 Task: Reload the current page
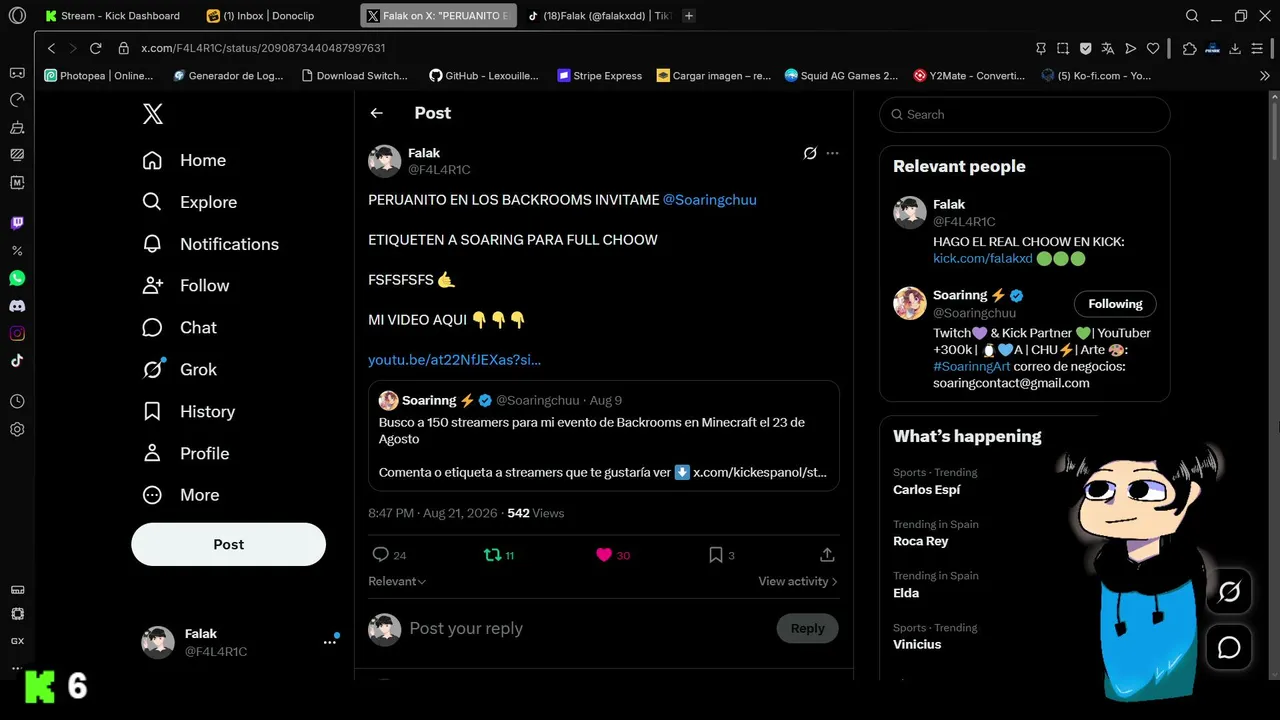pos(96,48)
